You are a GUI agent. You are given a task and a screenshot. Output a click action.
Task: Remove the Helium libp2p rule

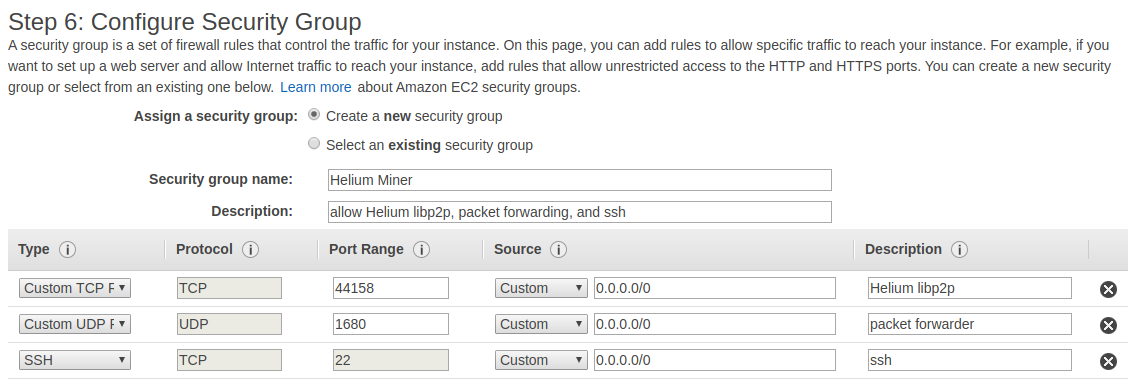pyautogui.click(x=1108, y=289)
